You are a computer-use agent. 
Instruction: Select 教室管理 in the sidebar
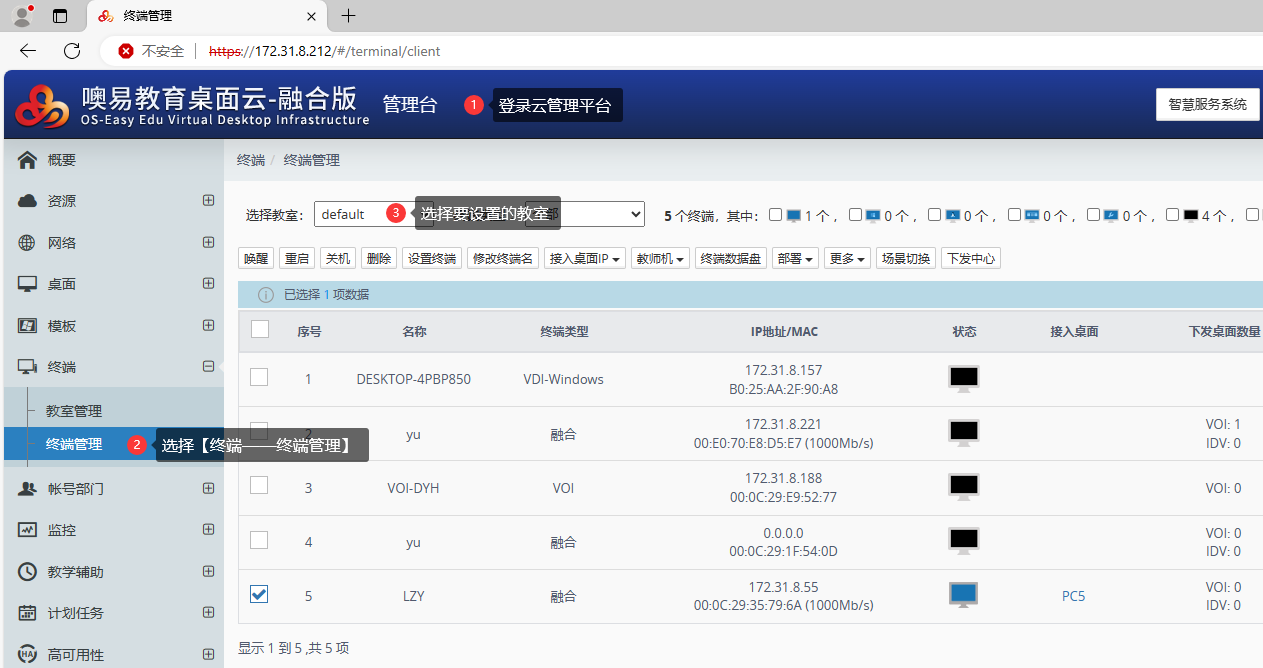pyautogui.click(x=74, y=411)
